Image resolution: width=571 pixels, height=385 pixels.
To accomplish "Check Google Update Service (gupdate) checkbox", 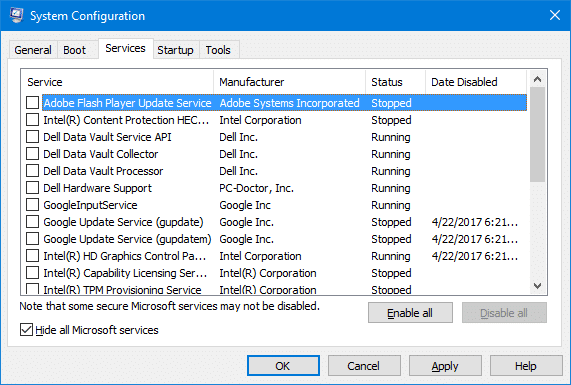I will pos(32,222).
